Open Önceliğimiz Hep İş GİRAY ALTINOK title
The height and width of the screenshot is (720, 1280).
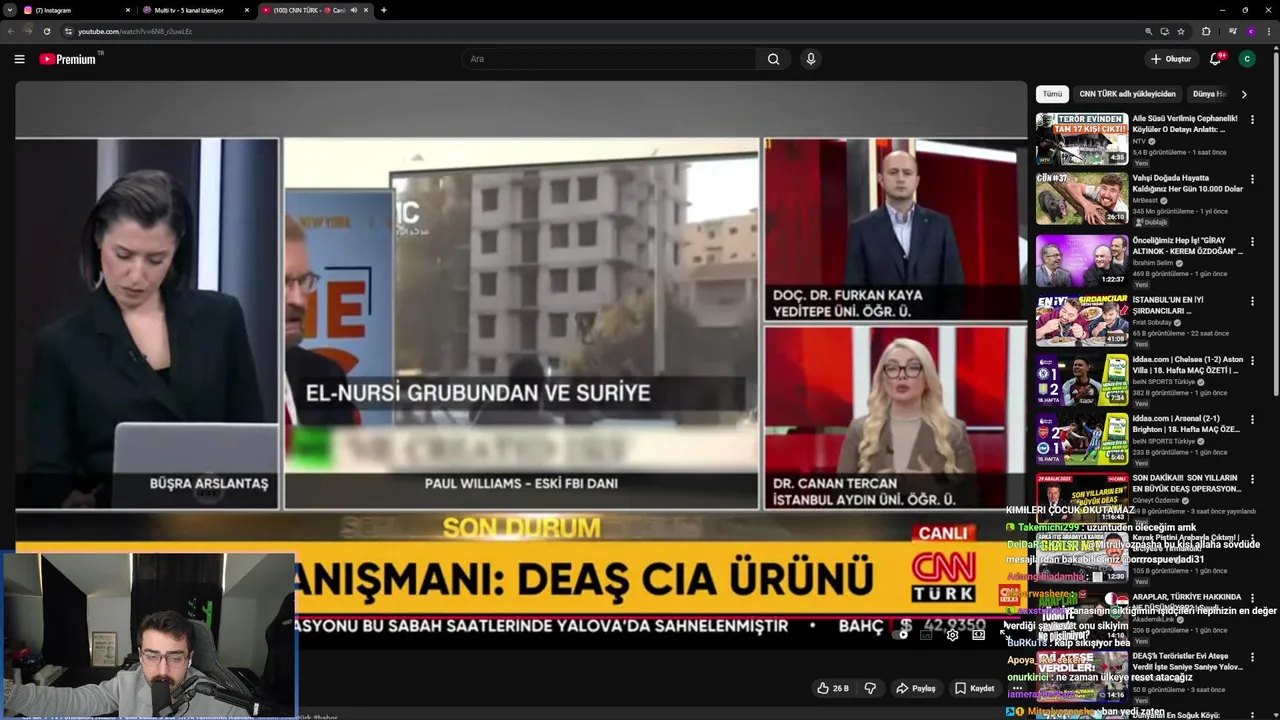tap(1186, 246)
